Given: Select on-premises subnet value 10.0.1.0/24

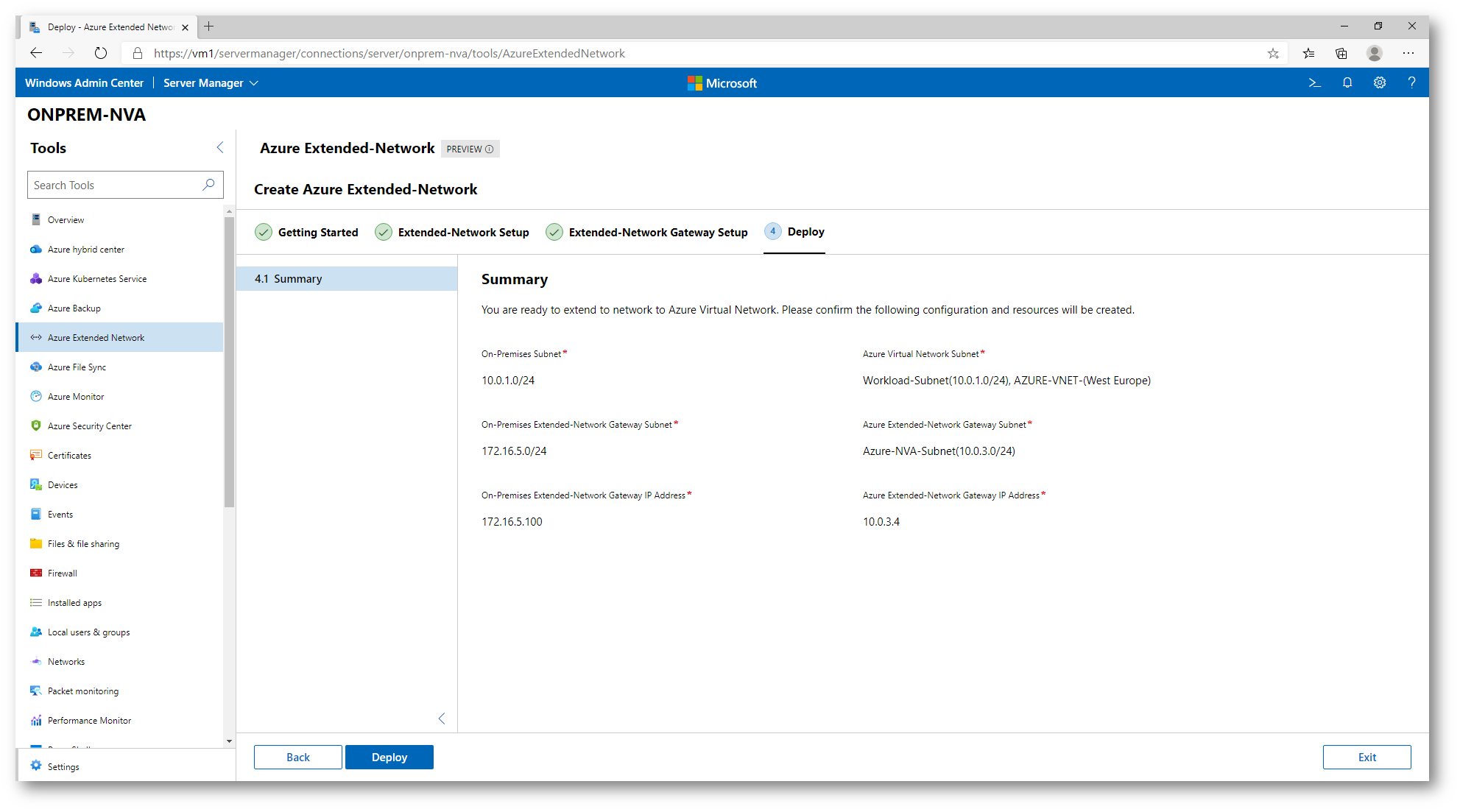Looking at the screenshot, I should [508, 381].
